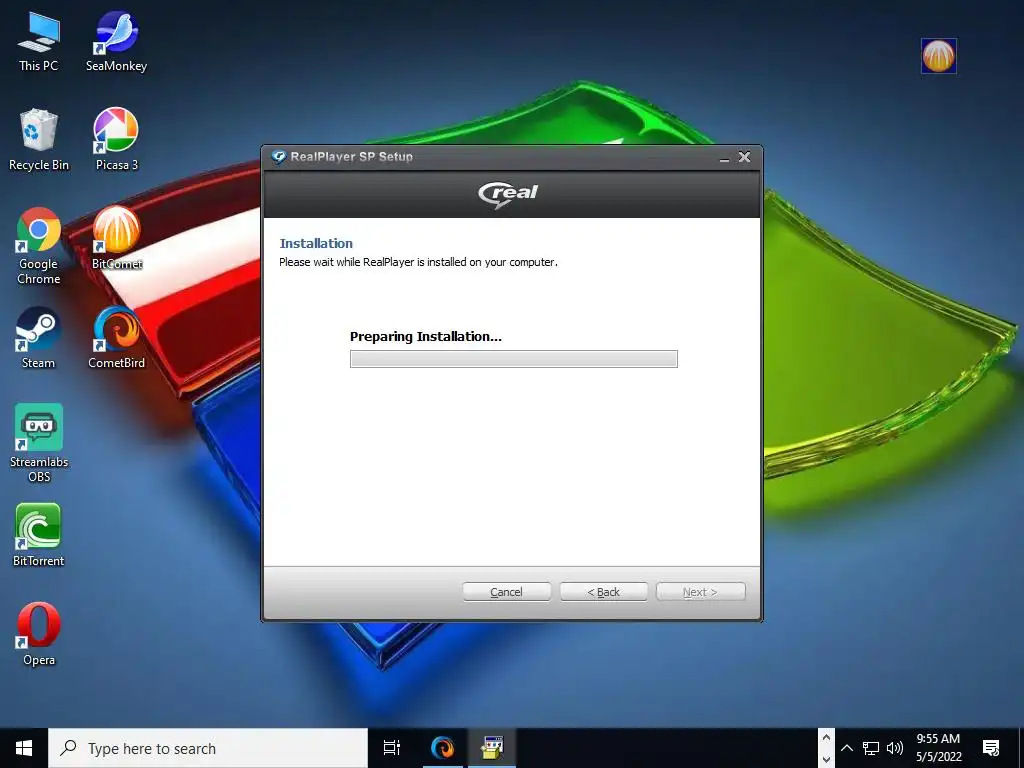Open Task View in the taskbar

pos(392,748)
